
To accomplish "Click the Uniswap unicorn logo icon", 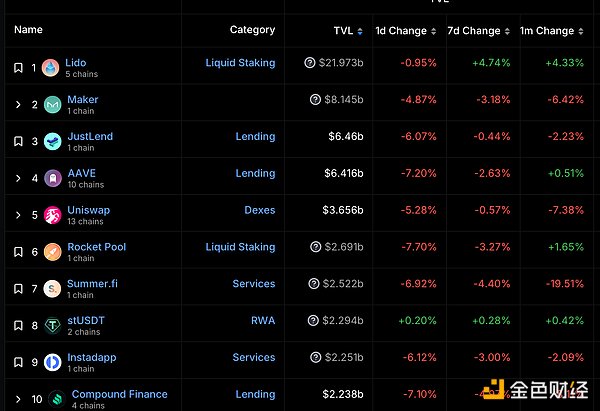I will click(x=51, y=215).
